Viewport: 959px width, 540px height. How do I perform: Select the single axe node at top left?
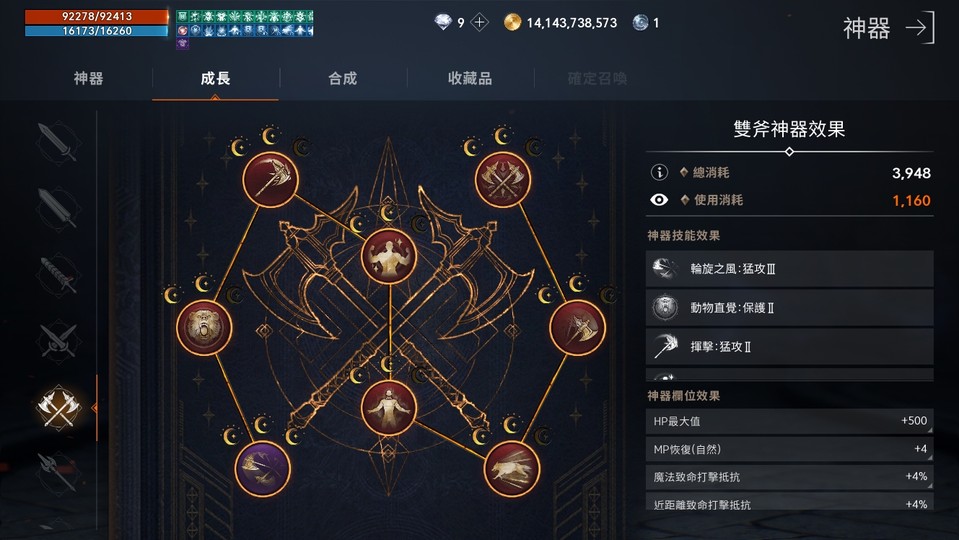coord(270,179)
